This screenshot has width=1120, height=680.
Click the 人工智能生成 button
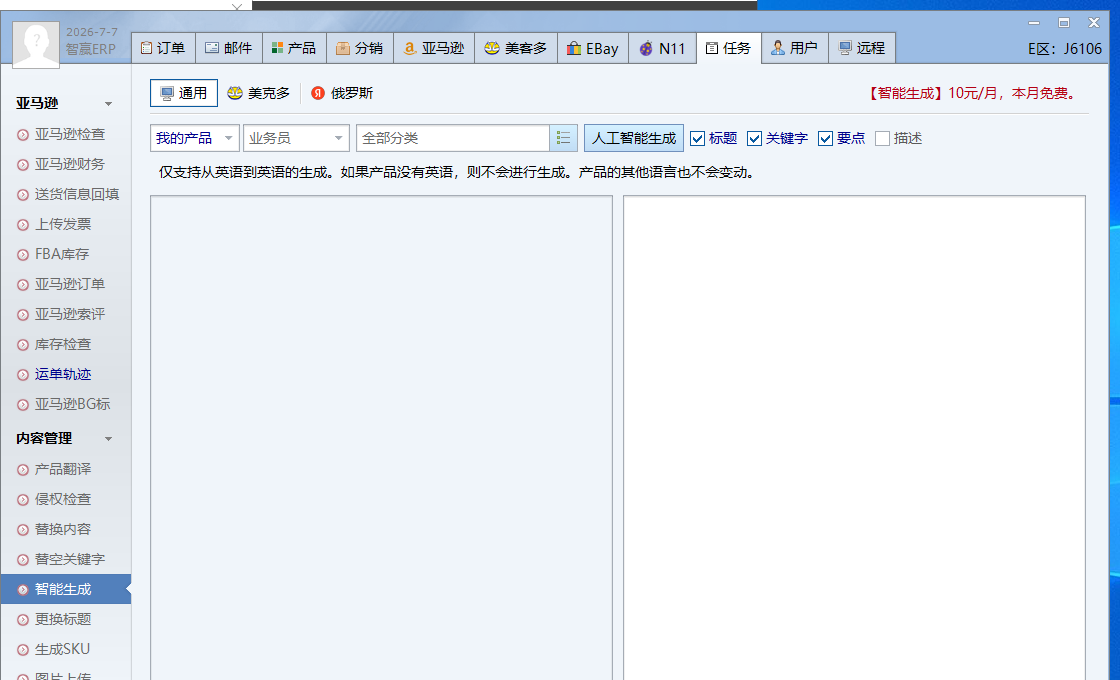pyautogui.click(x=634, y=138)
